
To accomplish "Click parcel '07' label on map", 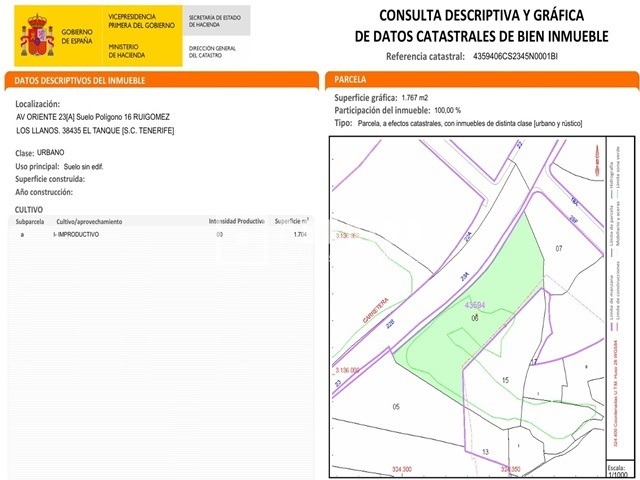I will click(x=559, y=248).
